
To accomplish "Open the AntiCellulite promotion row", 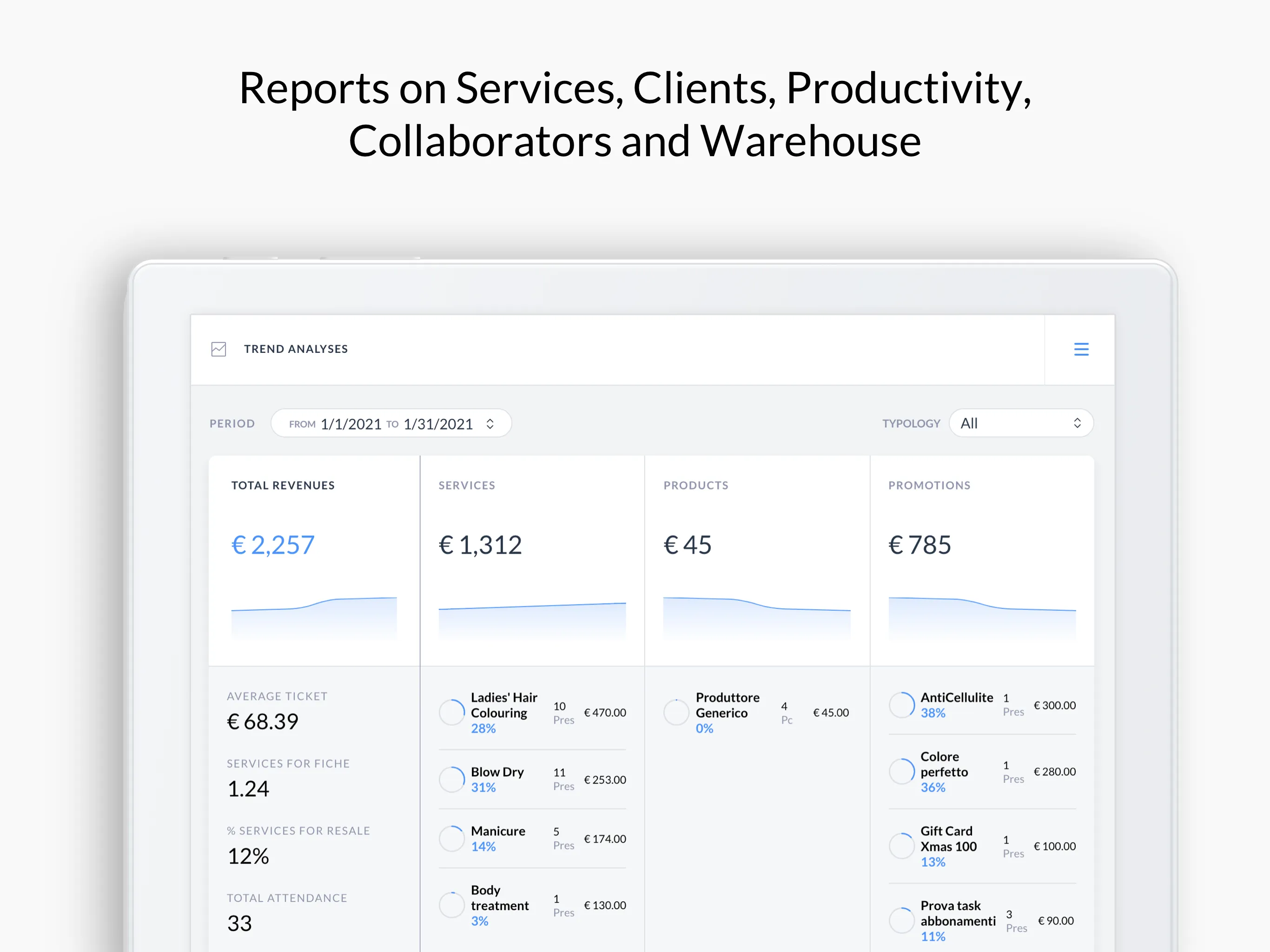I will (982, 705).
